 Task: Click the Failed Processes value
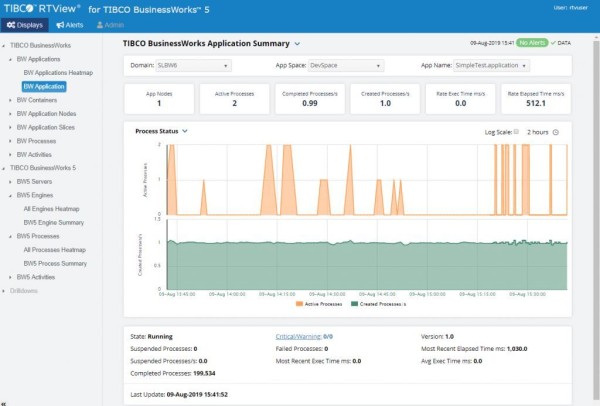coord(326,349)
